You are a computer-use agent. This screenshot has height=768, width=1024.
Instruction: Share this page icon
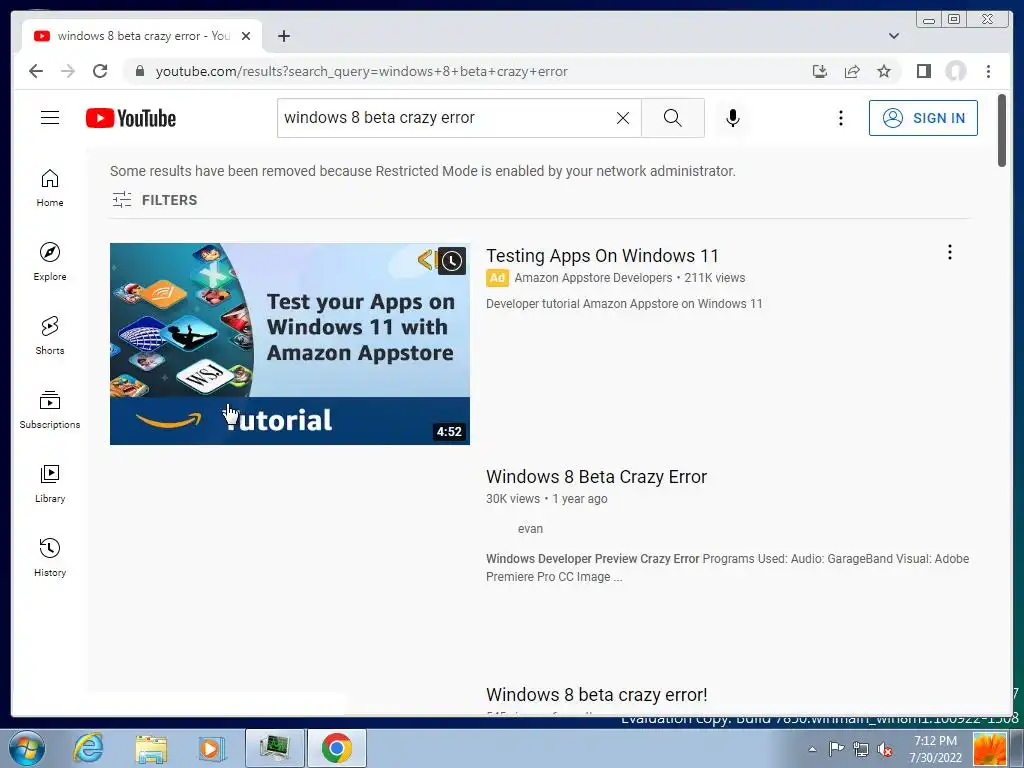[852, 71]
